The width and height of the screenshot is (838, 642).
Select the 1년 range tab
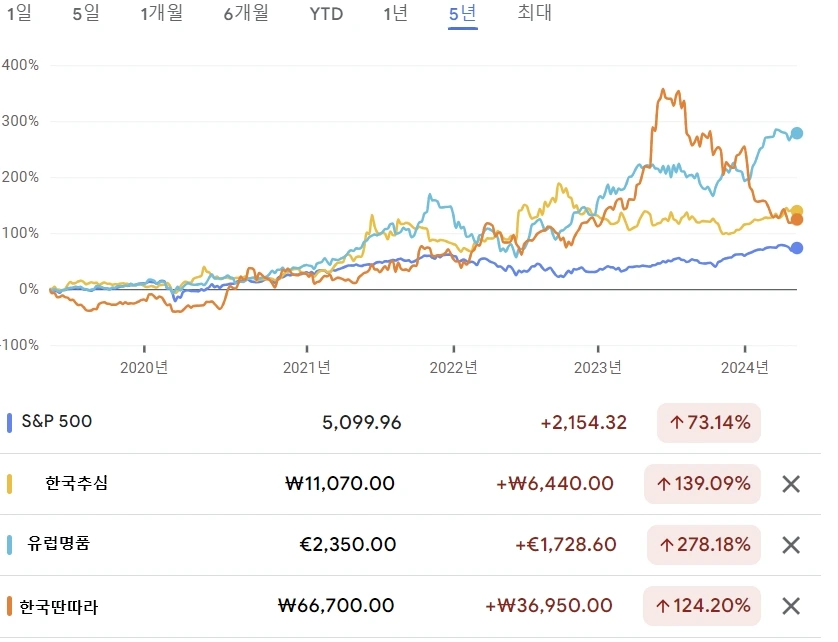[395, 13]
